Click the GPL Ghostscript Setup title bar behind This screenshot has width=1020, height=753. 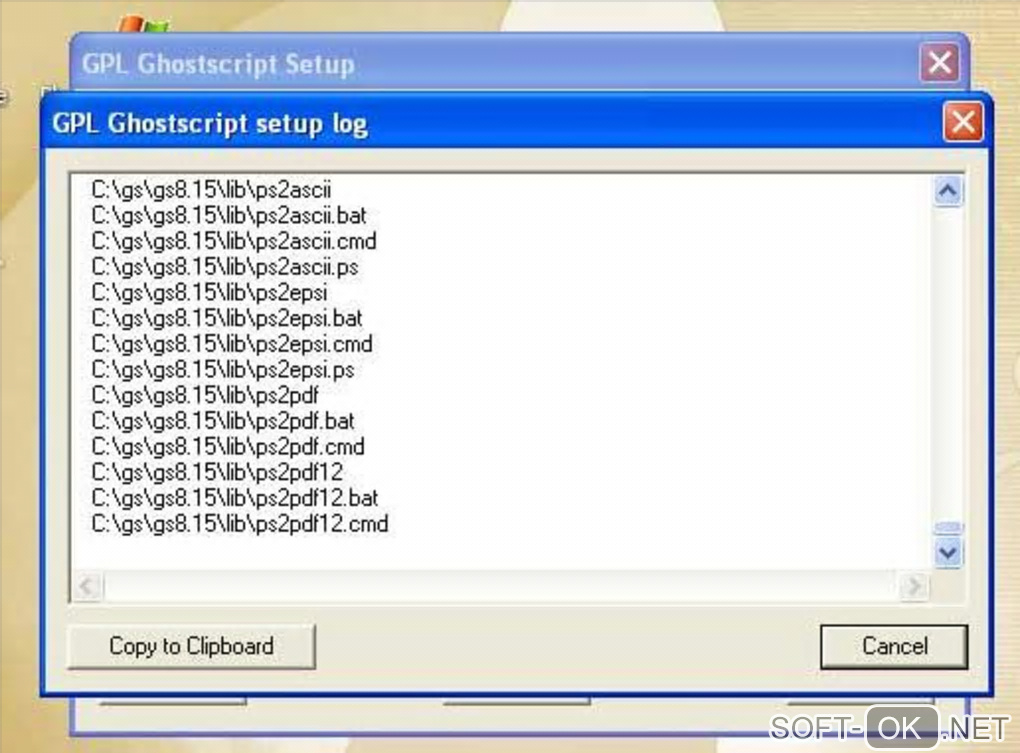tap(494, 64)
